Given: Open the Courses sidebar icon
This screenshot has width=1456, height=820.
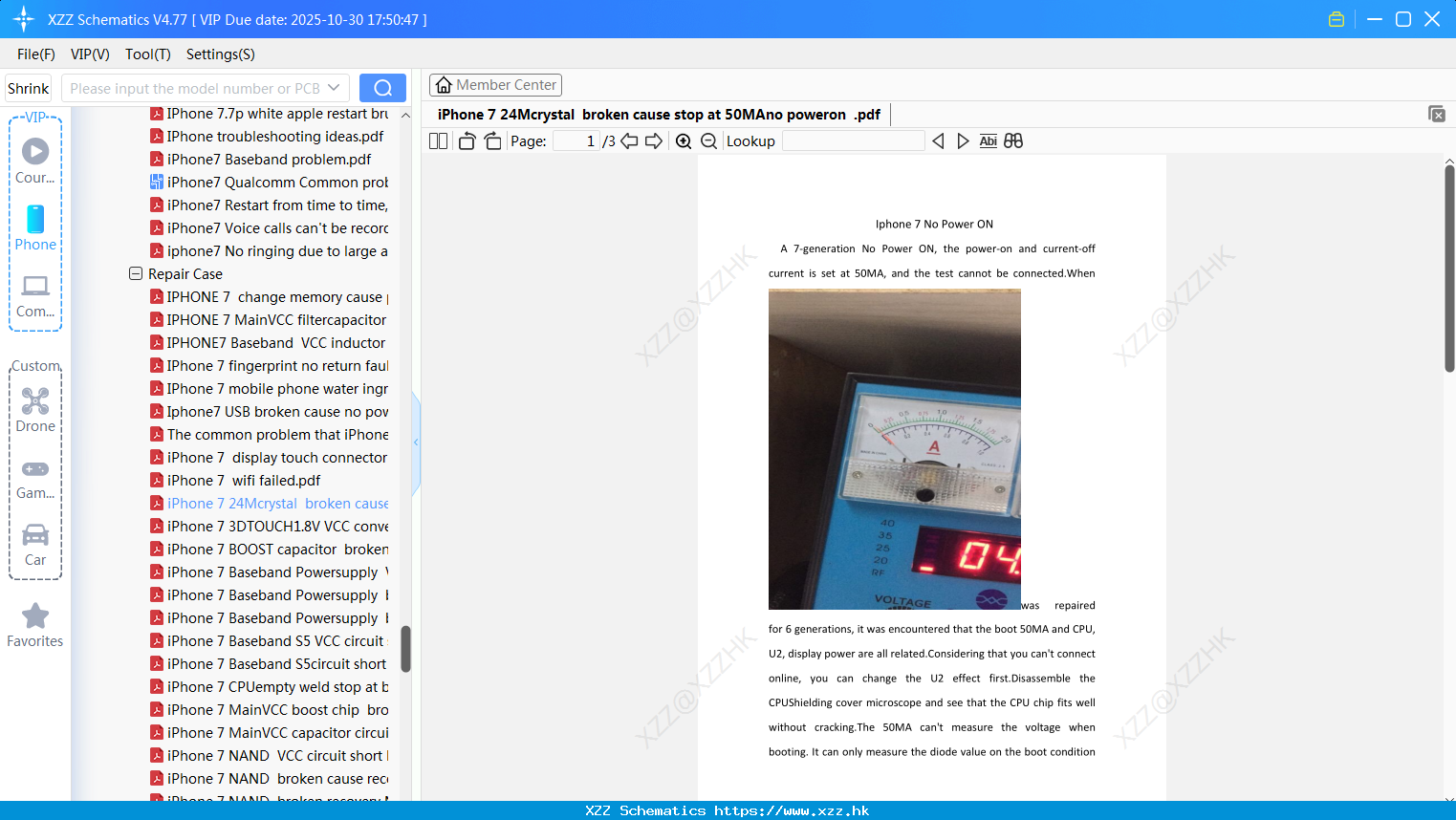Looking at the screenshot, I should (35, 161).
